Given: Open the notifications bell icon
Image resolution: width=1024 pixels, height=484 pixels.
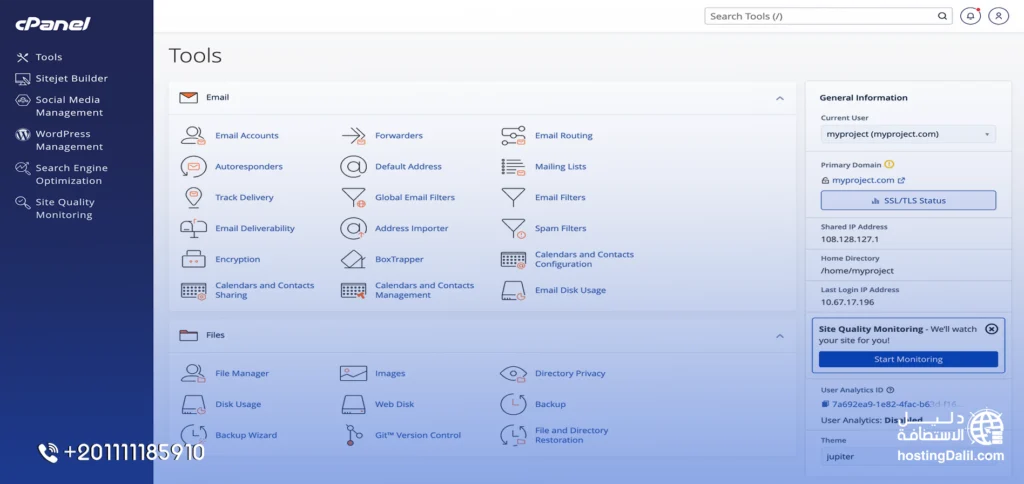Looking at the screenshot, I should coord(970,16).
